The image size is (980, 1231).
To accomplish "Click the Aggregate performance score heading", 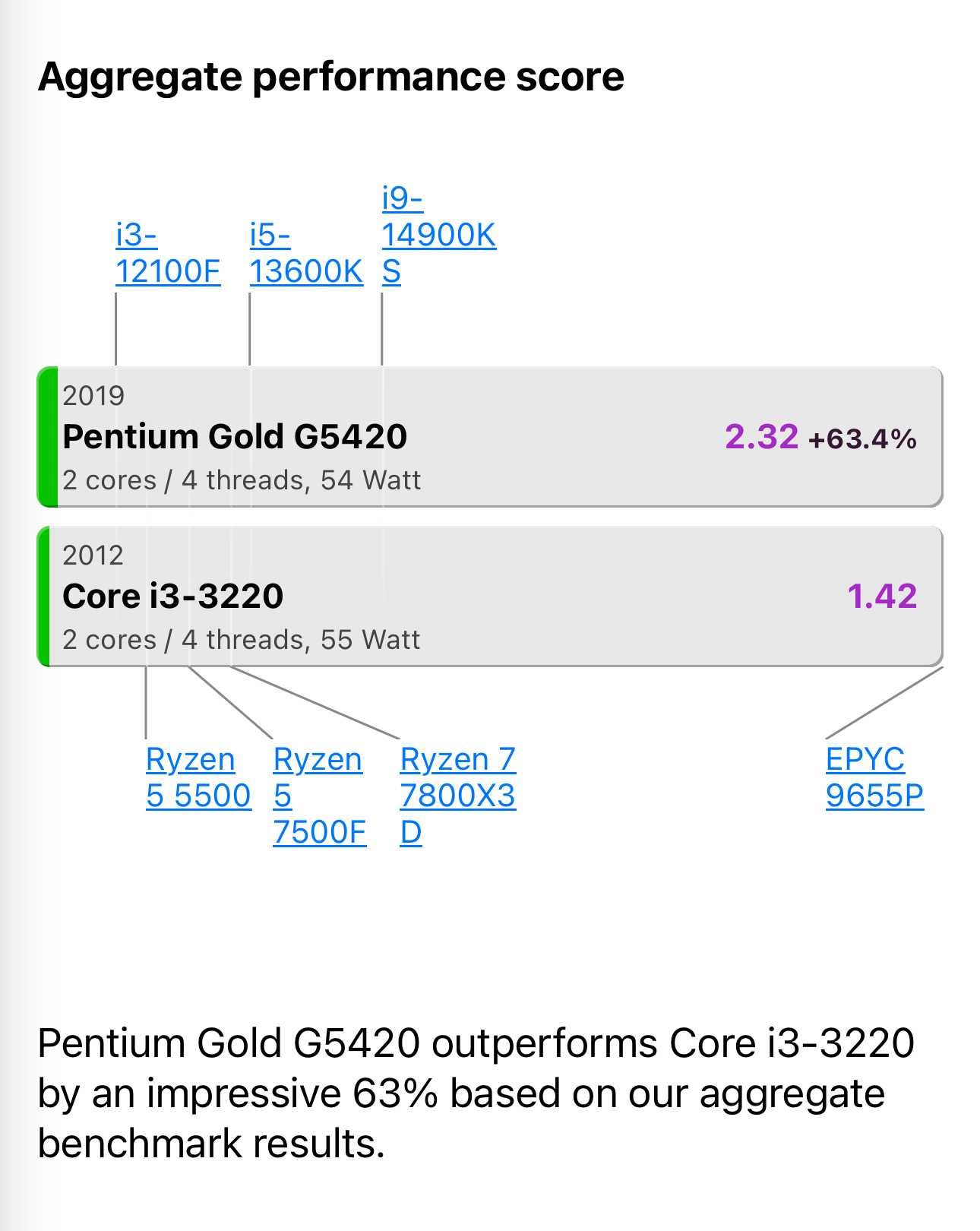I will coord(330,78).
